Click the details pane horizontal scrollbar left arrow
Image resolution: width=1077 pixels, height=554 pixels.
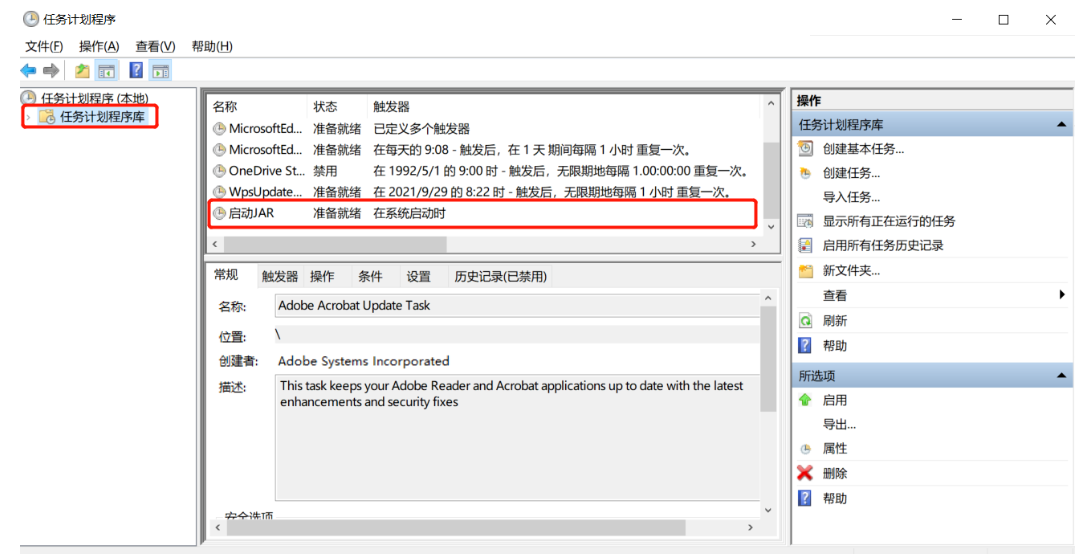pyautogui.click(x=217, y=528)
